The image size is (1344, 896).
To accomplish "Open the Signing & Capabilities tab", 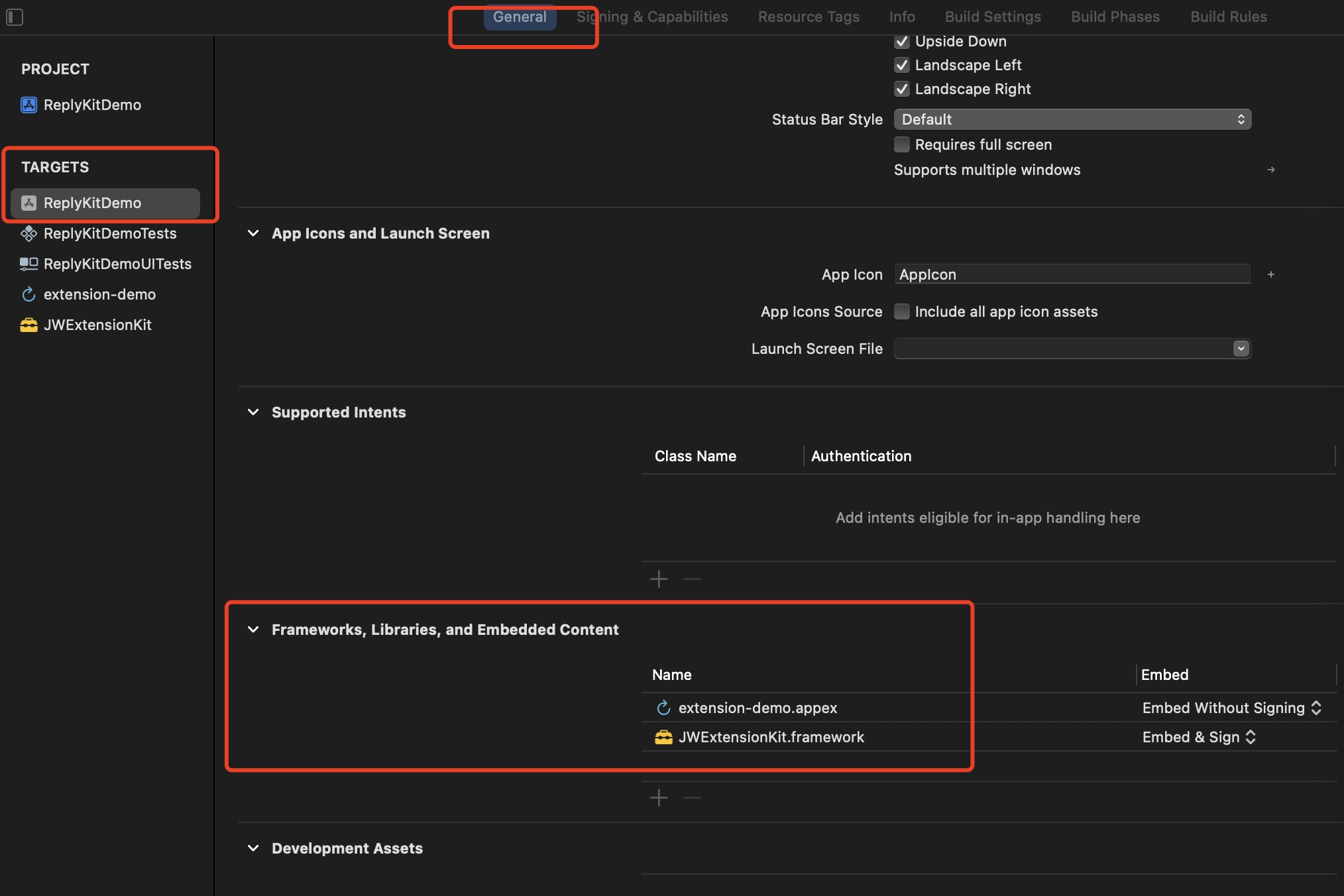I will click(x=652, y=17).
